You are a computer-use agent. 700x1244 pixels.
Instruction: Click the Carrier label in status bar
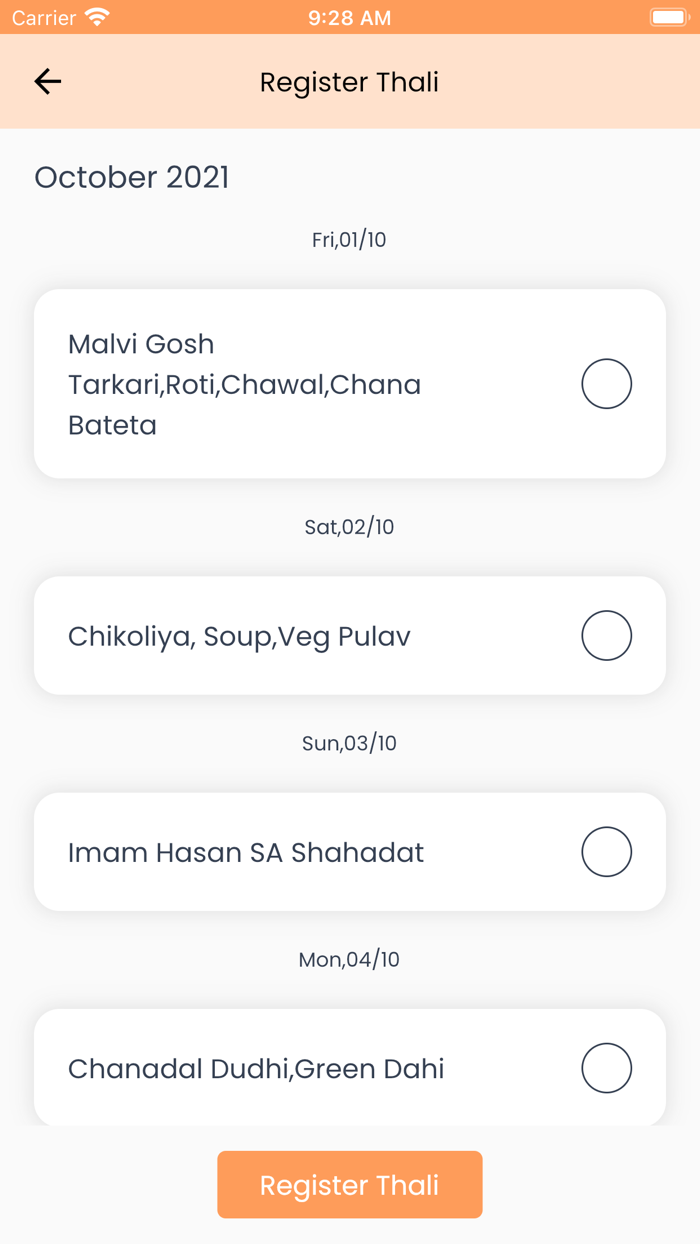pyautogui.click(x=44, y=18)
